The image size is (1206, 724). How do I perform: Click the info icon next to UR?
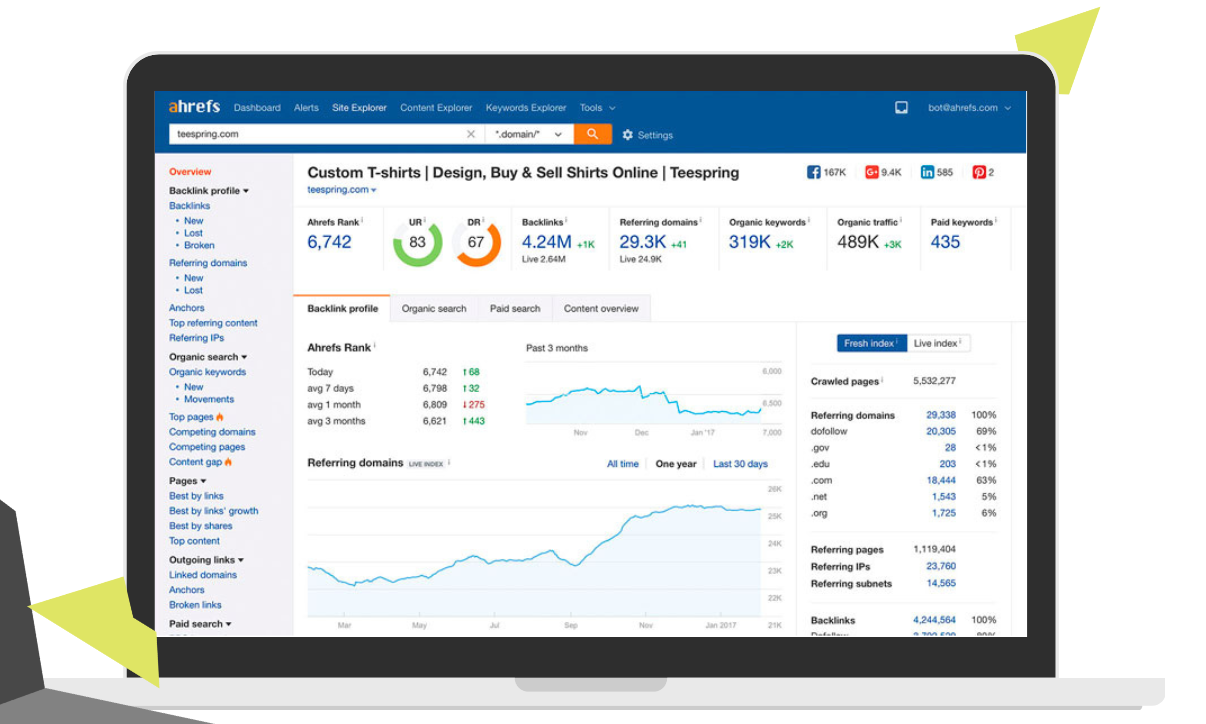click(425, 220)
